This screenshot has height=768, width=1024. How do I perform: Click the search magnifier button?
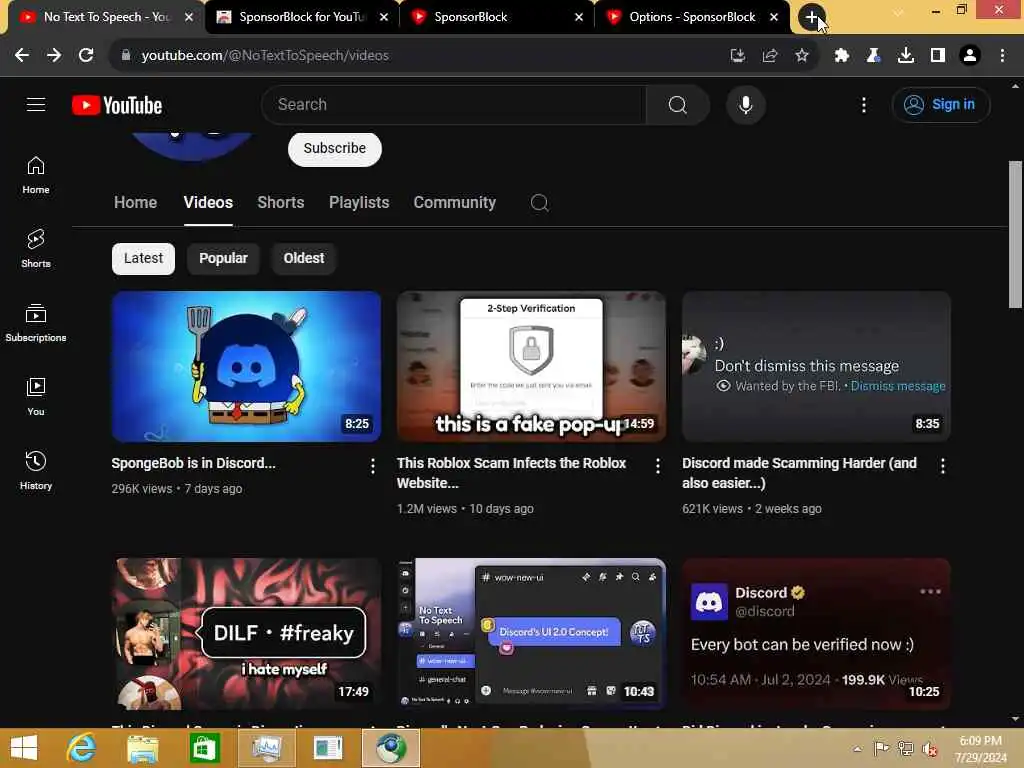677,104
